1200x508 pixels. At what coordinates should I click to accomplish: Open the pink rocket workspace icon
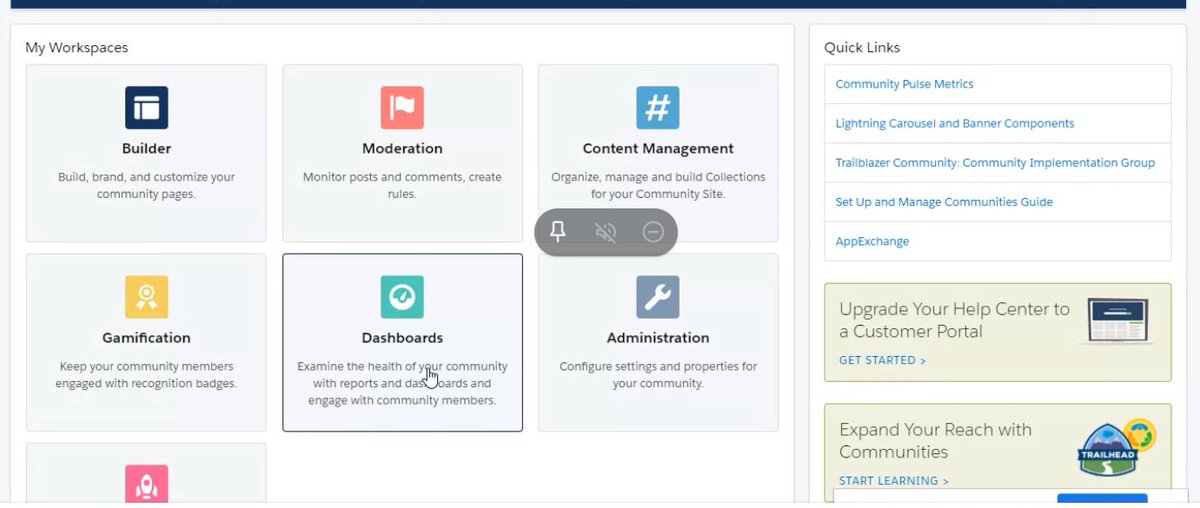point(146,483)
